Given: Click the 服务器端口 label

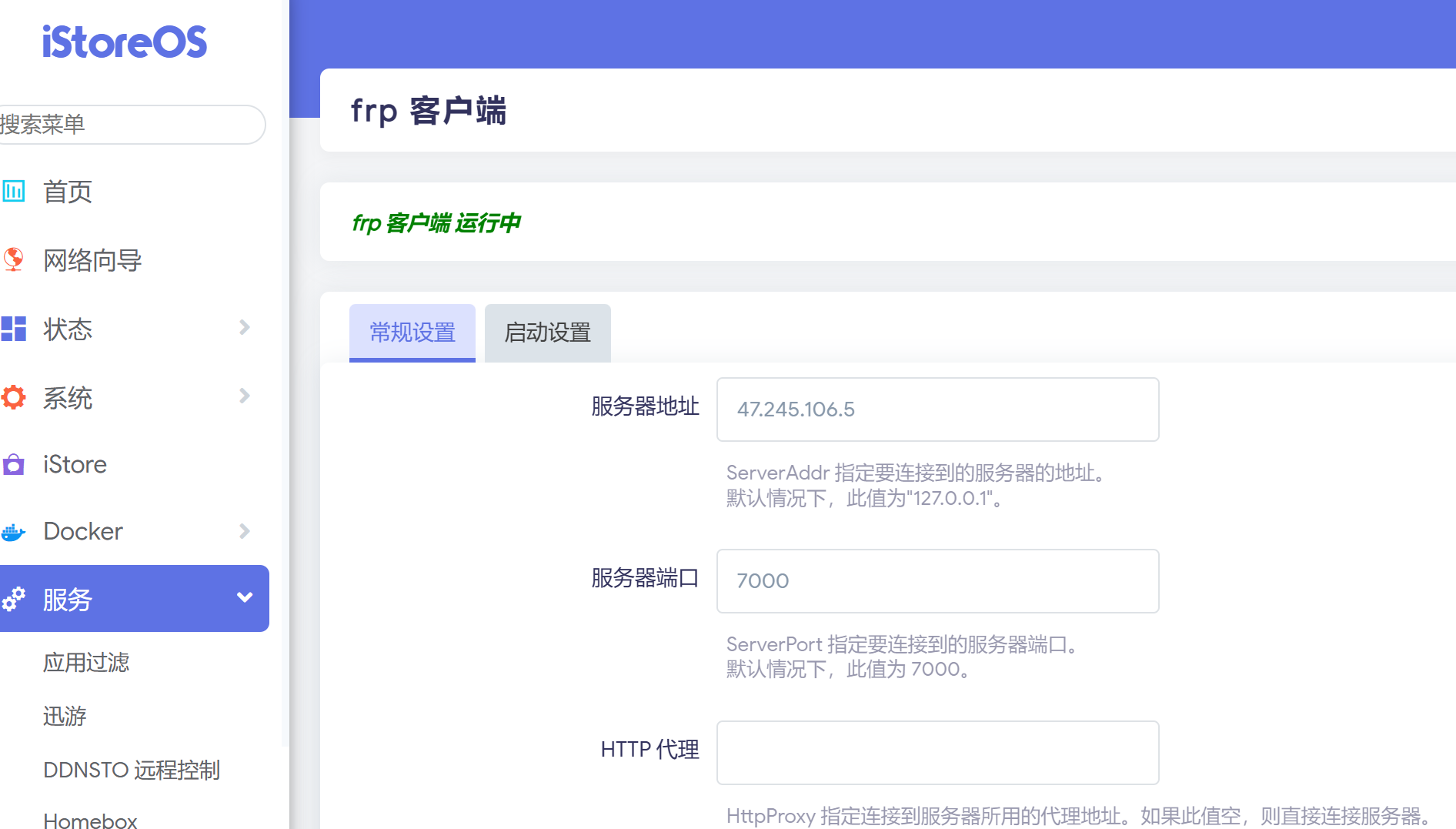Looking at the screenshot, I should click(645, 578).
